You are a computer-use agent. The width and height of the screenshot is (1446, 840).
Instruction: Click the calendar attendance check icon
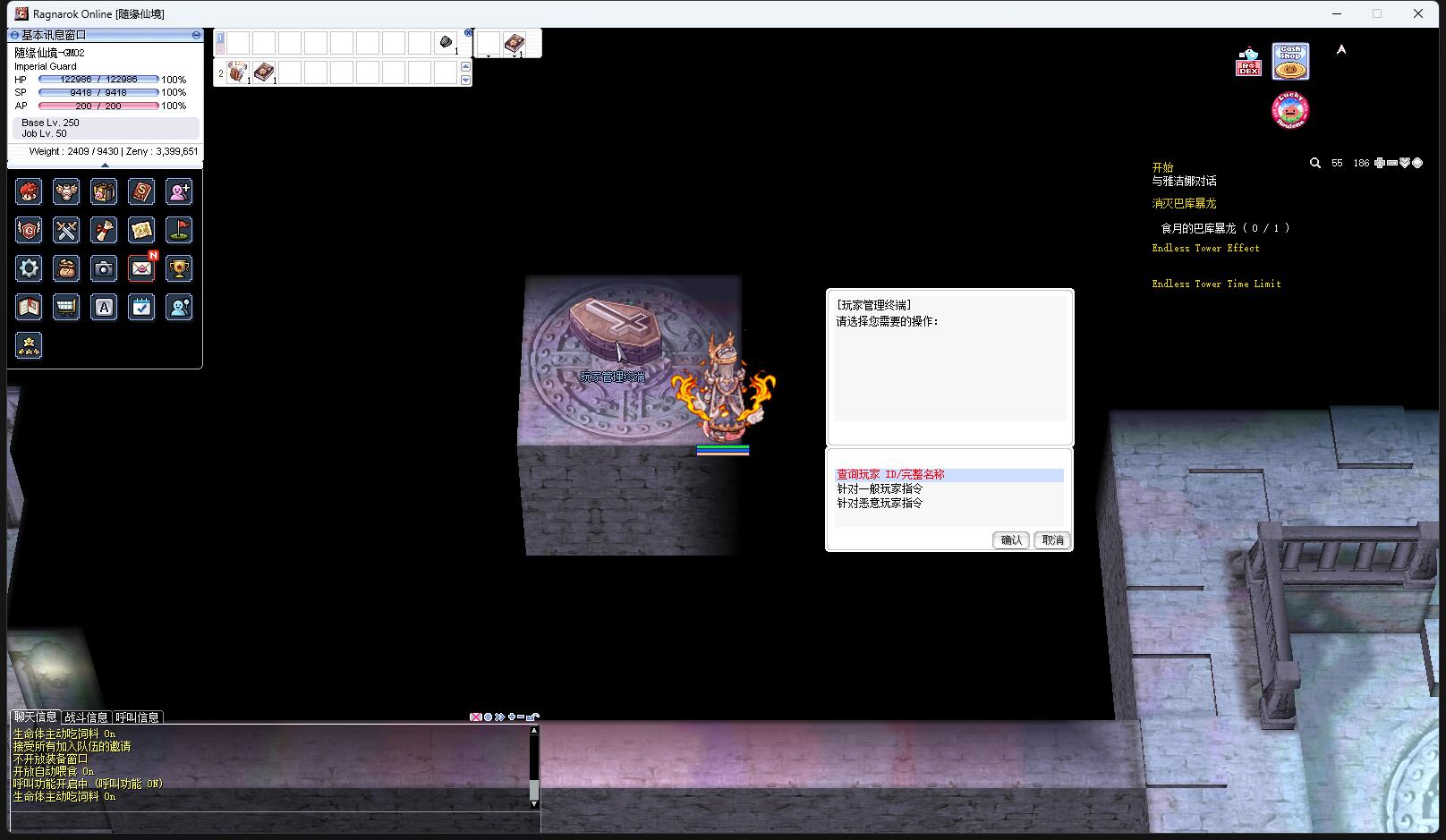pyautogui.click(x=141, y=307)
